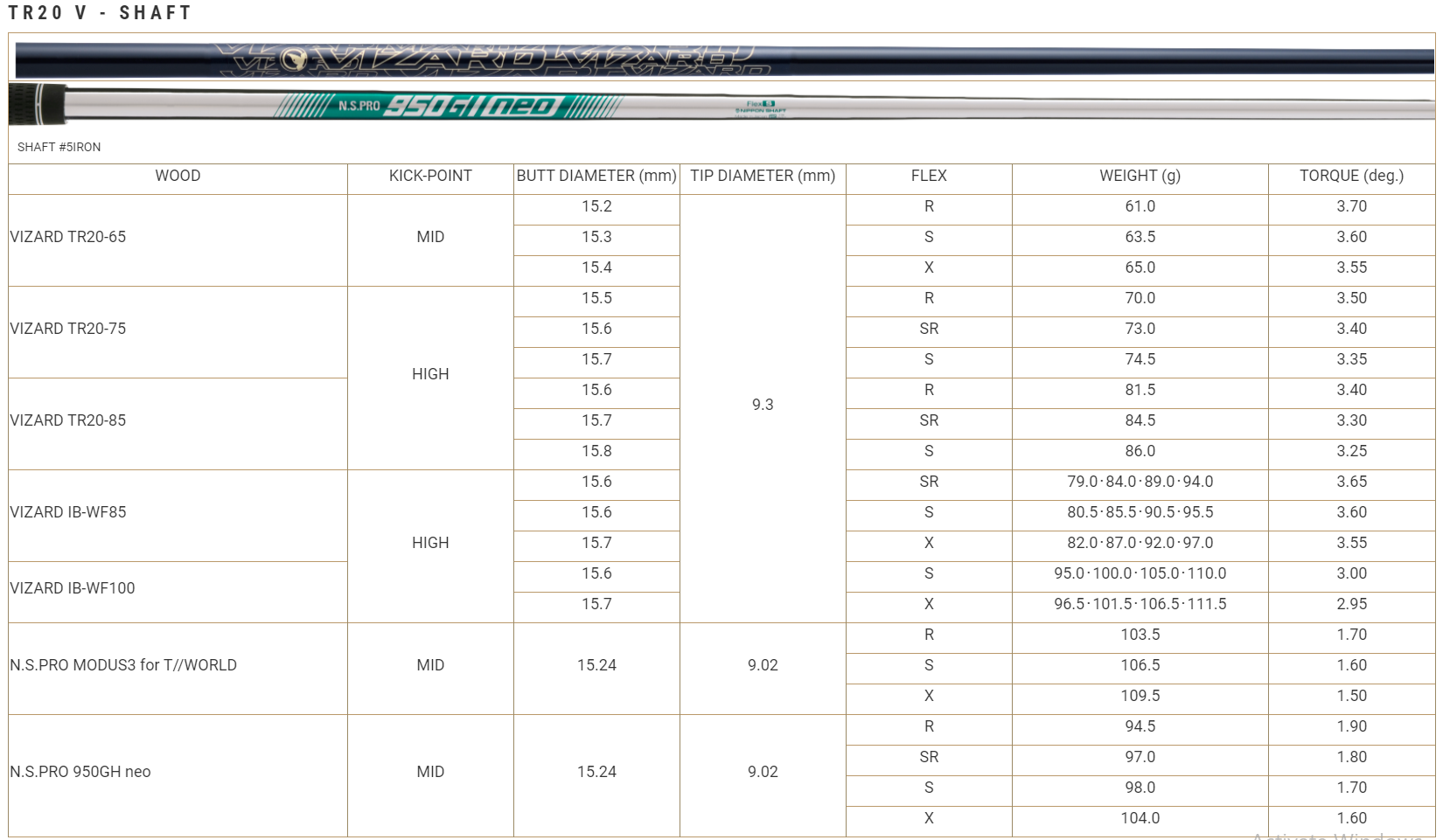Screen dimensions: 1443x840
Task: Click the TORQUE (deg.) column header
Action: (x=1351, y=176)
